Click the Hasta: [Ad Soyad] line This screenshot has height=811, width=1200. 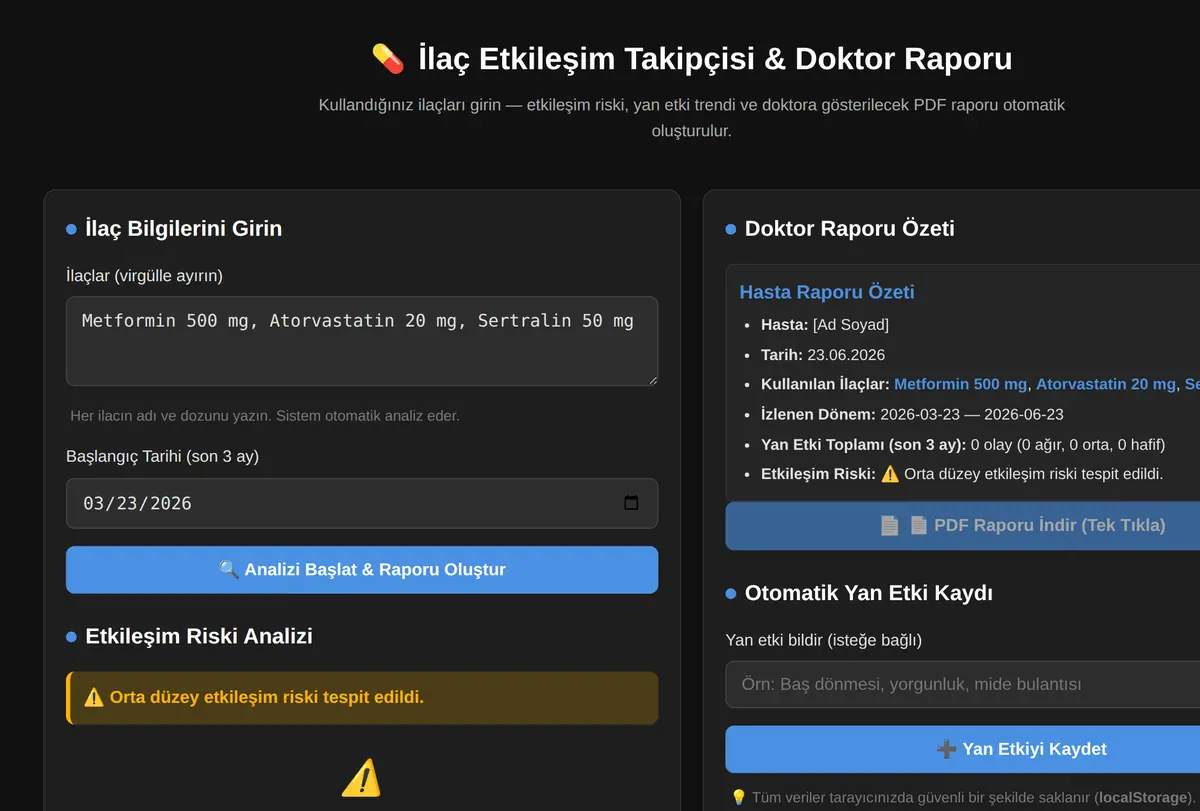point(825,324)
